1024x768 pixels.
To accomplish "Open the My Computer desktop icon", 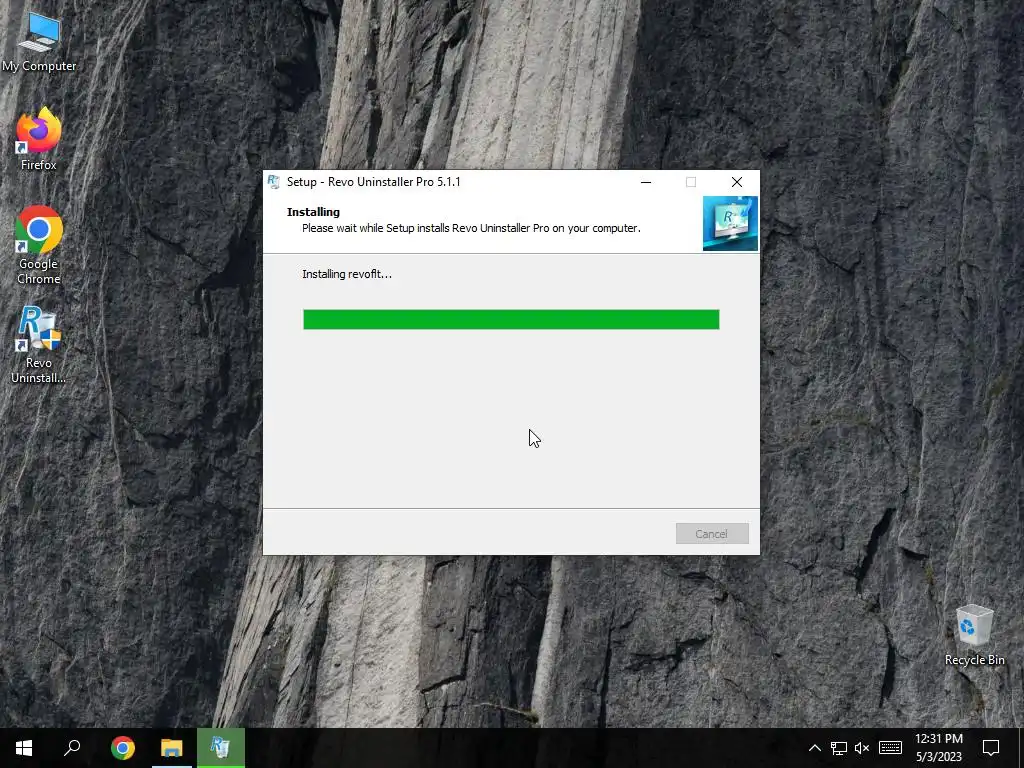I will click(x=39, y=43).
